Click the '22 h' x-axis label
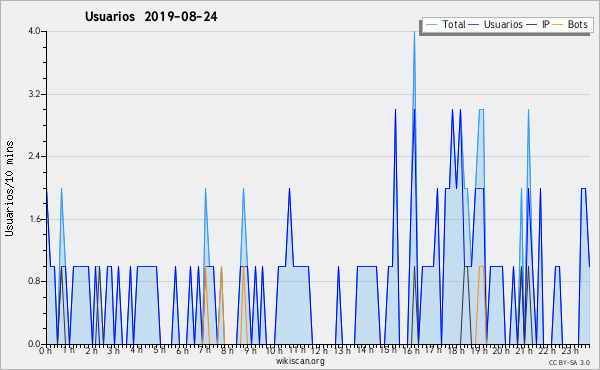 [x=547, y=351]
